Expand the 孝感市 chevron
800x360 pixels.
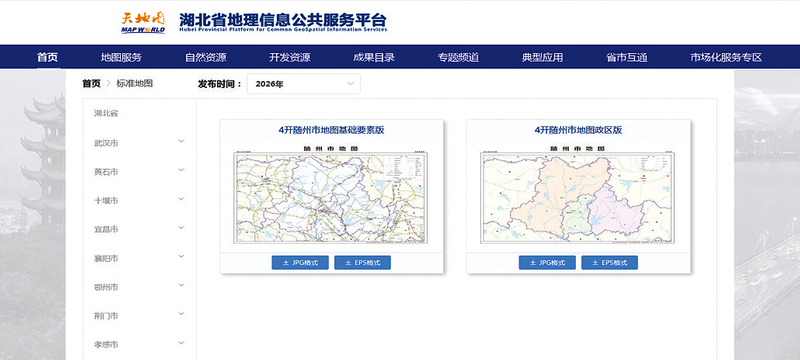pyautogui.click(x=181, y=343)
